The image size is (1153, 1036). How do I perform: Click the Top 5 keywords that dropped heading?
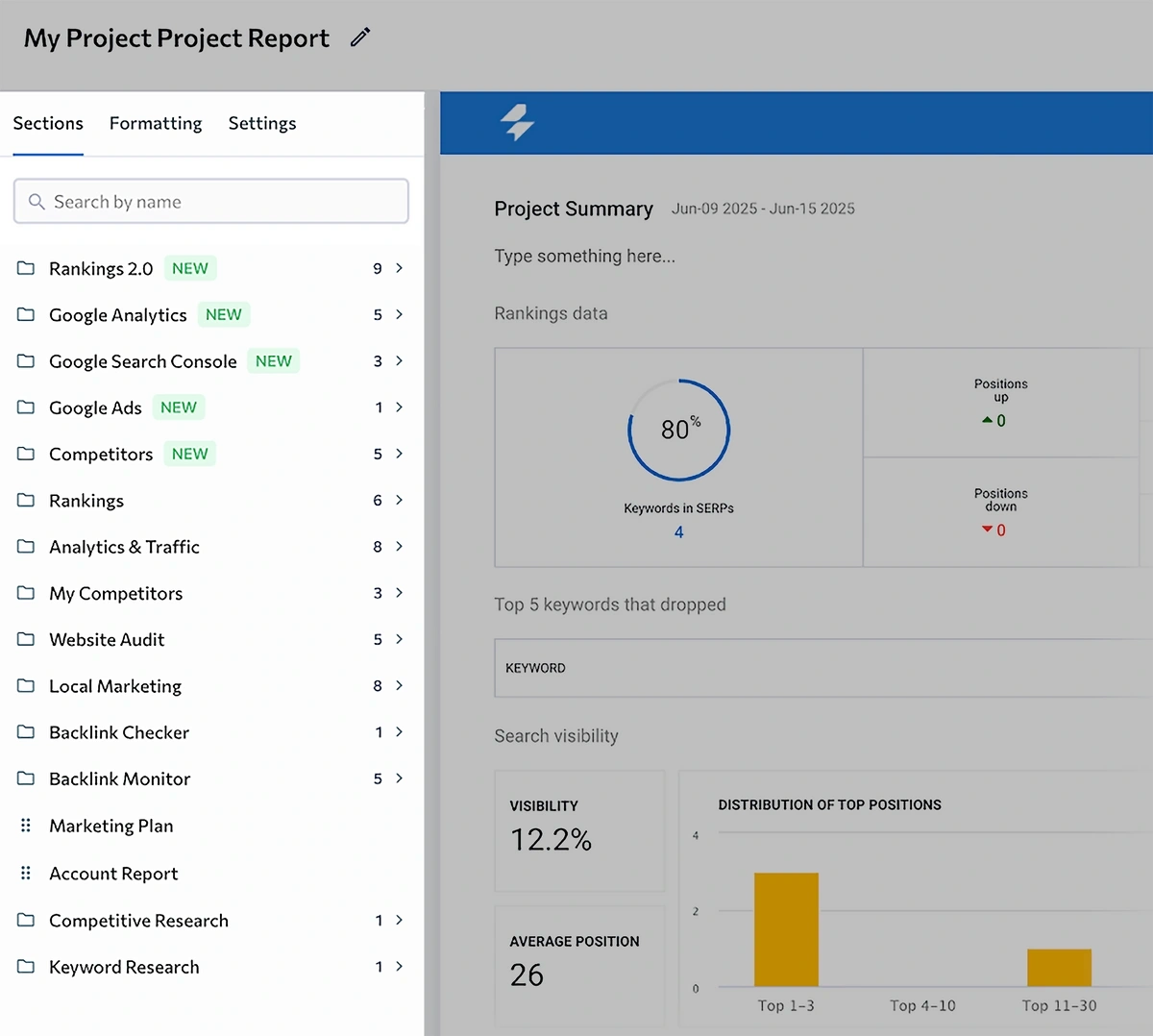(609, 604)
